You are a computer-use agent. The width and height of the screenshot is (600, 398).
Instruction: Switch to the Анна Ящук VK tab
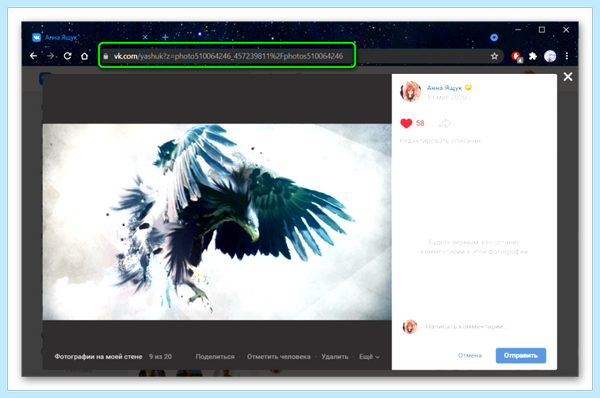pos(90,37)
